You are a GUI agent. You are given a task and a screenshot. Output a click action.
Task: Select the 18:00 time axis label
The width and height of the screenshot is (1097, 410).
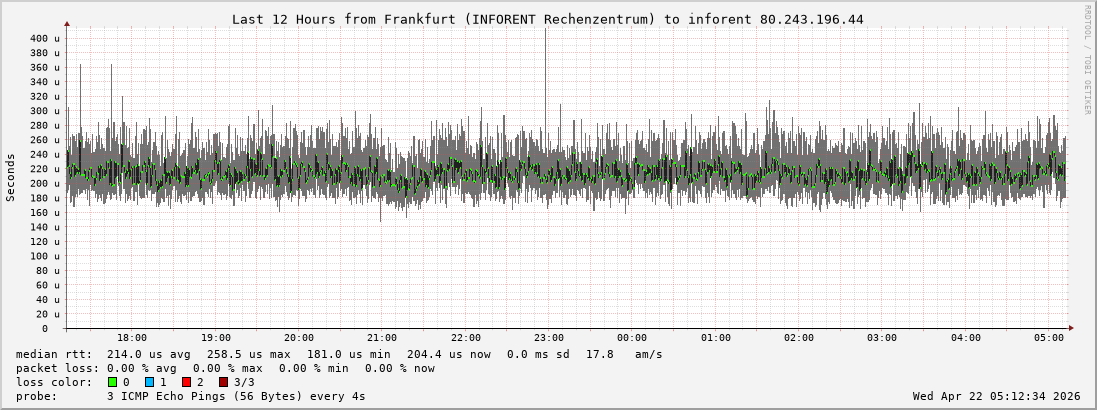132,338
